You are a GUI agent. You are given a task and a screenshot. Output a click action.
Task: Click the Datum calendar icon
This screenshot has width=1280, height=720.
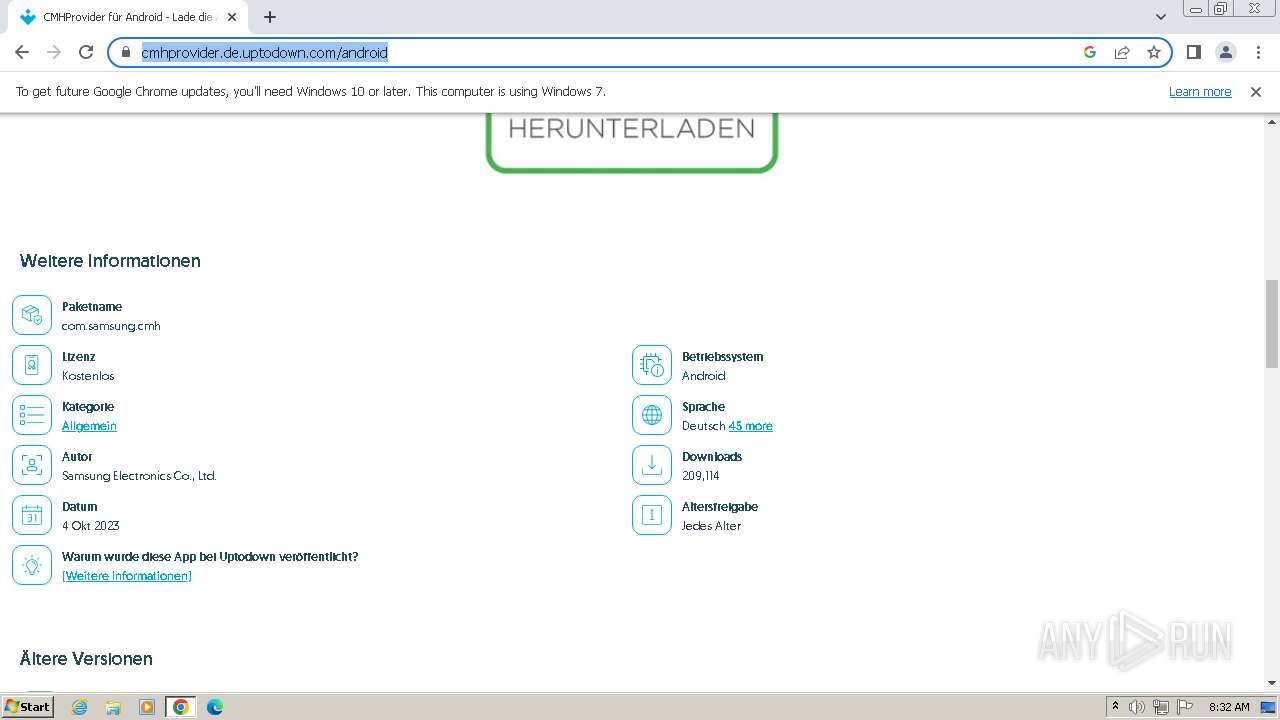click(32, 516)
